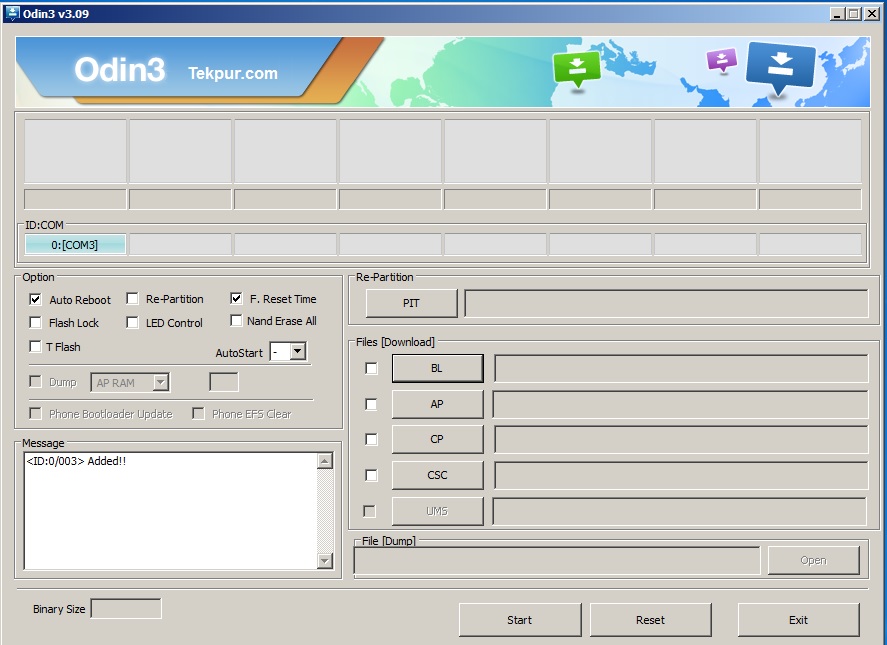Minimize the Odin3 window
887x645 pixels.
coord(837,14)
